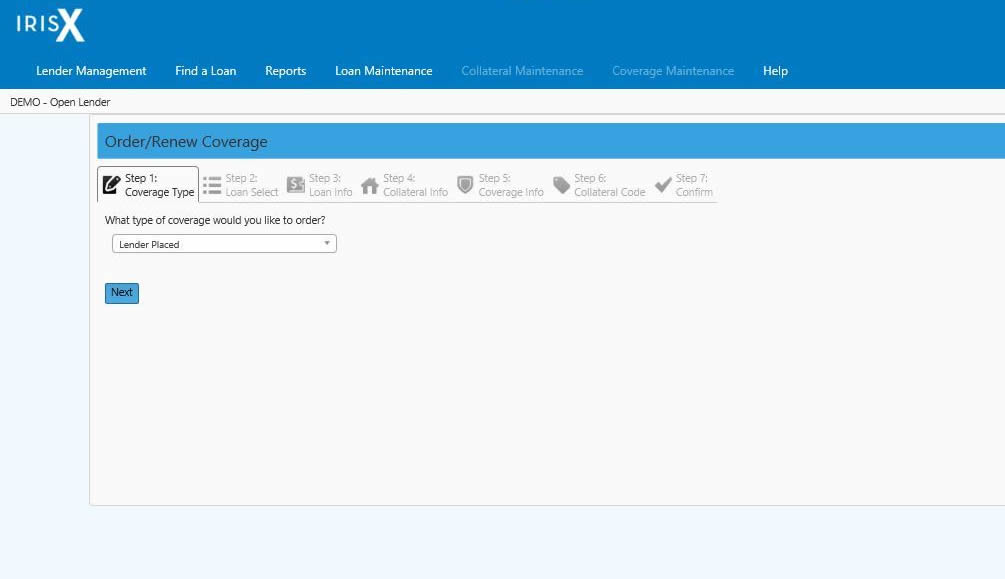Image resolution: width=1005 pixels, height=579 pixels.
Task: Open the Collateral Maintenance menu
Action: click(522, 71)
